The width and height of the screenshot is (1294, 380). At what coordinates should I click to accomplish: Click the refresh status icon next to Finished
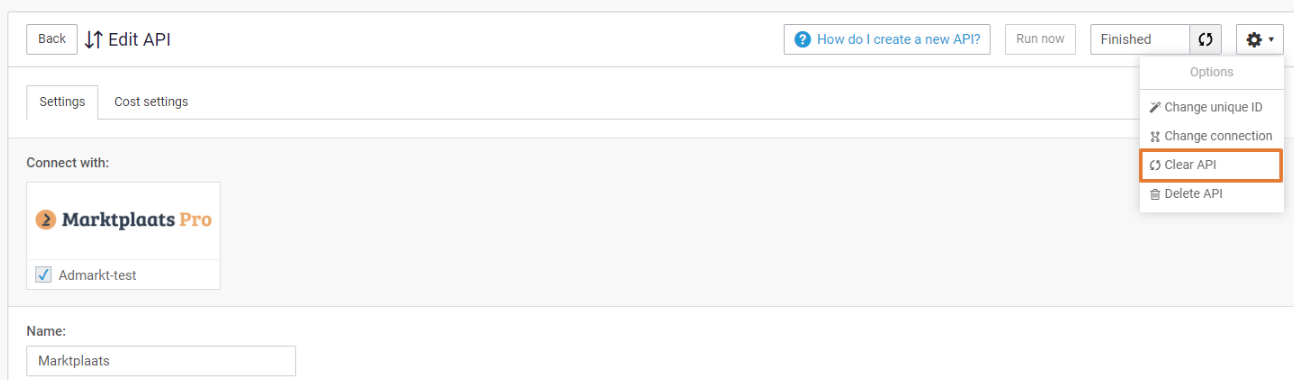[x=1205, y=39]
